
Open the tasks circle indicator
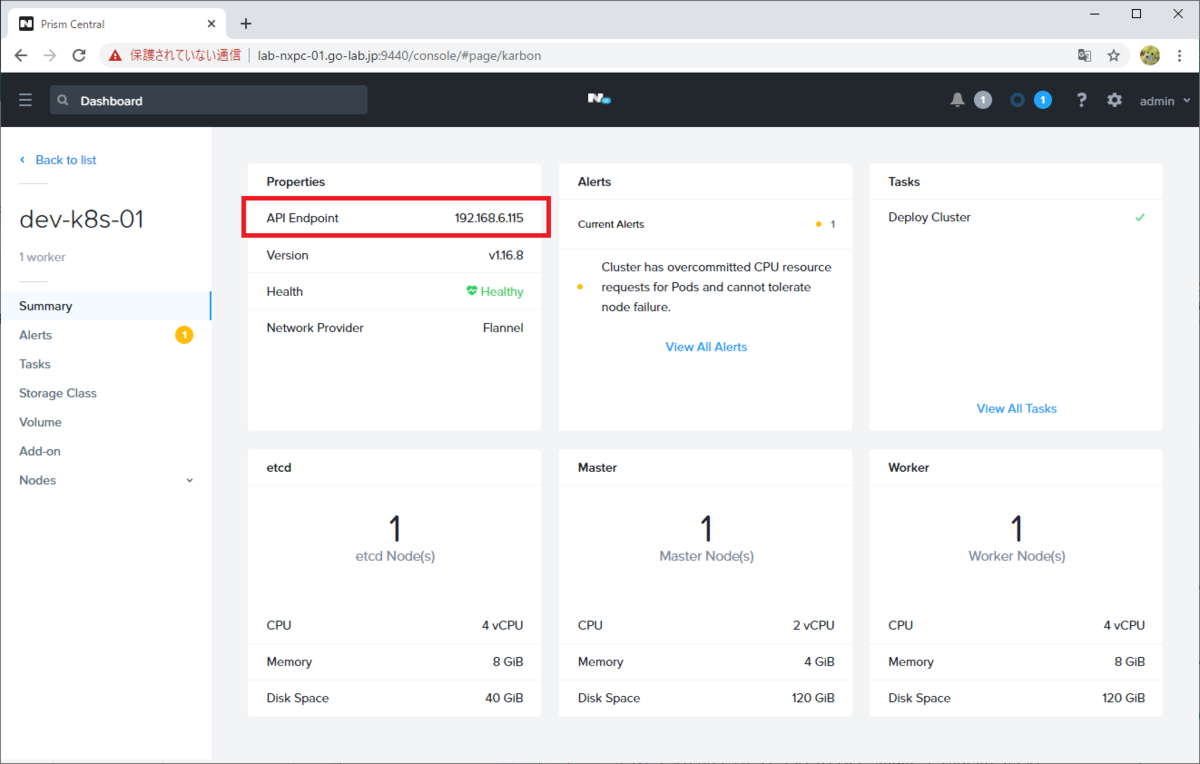[x=1017, y=100]
